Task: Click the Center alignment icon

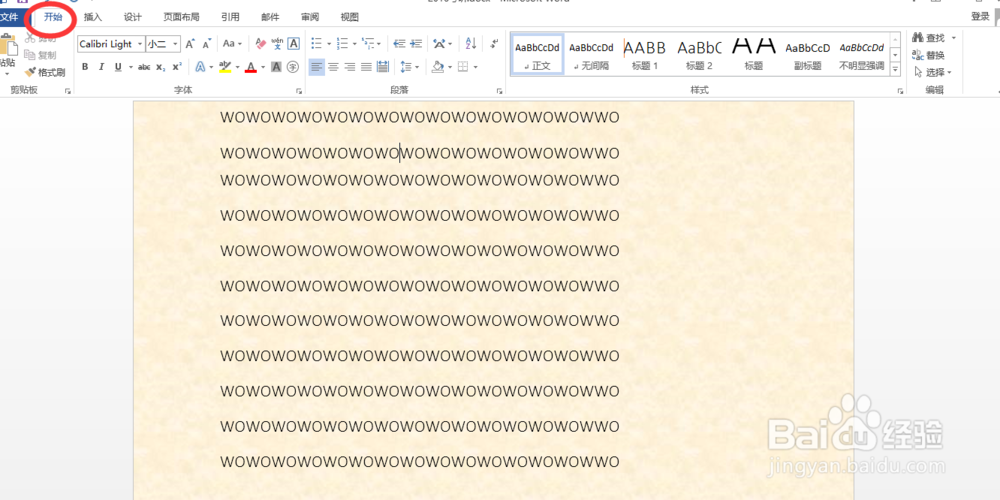Action: 333,66
